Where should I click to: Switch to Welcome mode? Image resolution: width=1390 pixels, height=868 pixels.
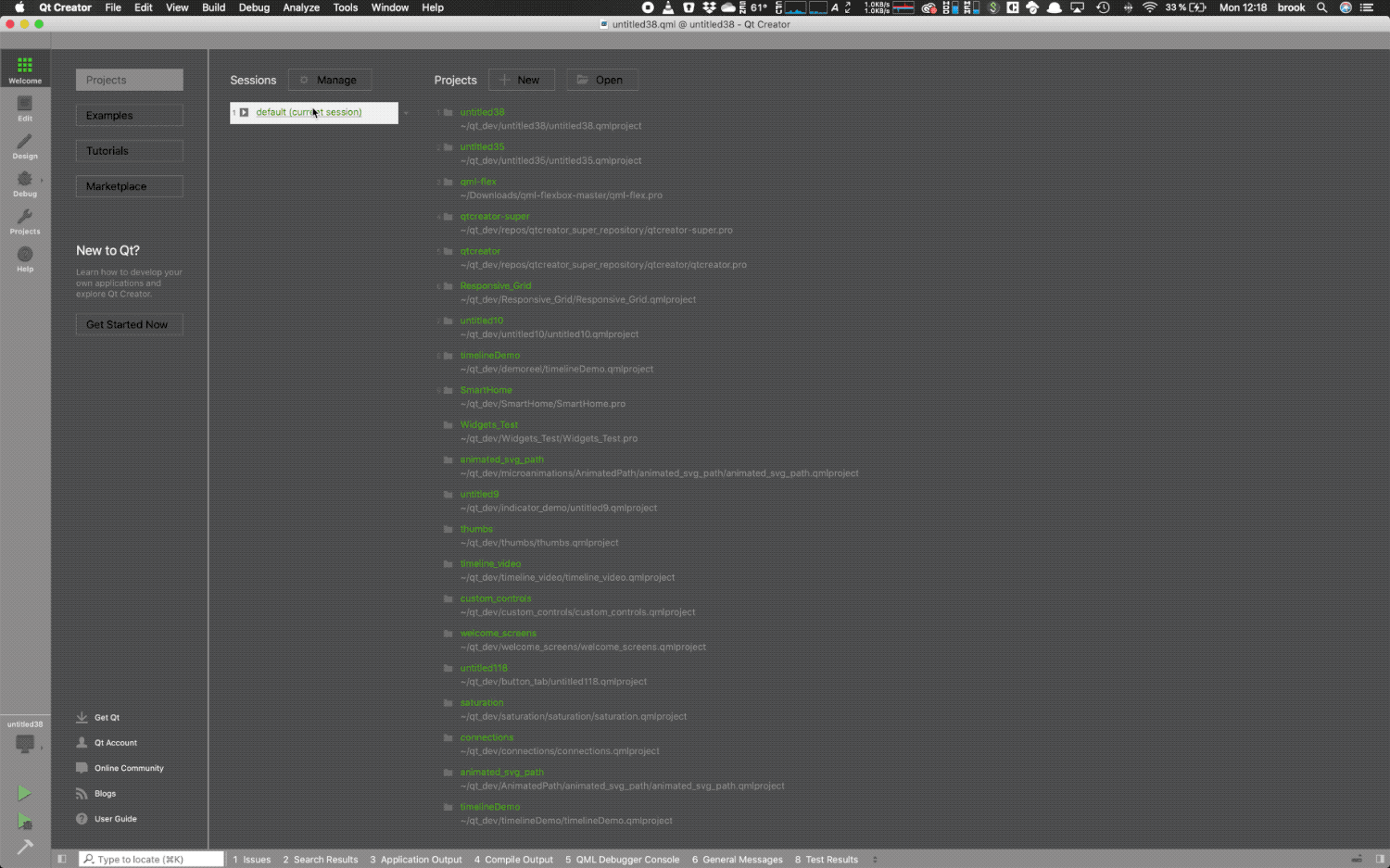(x=25, y=69)
